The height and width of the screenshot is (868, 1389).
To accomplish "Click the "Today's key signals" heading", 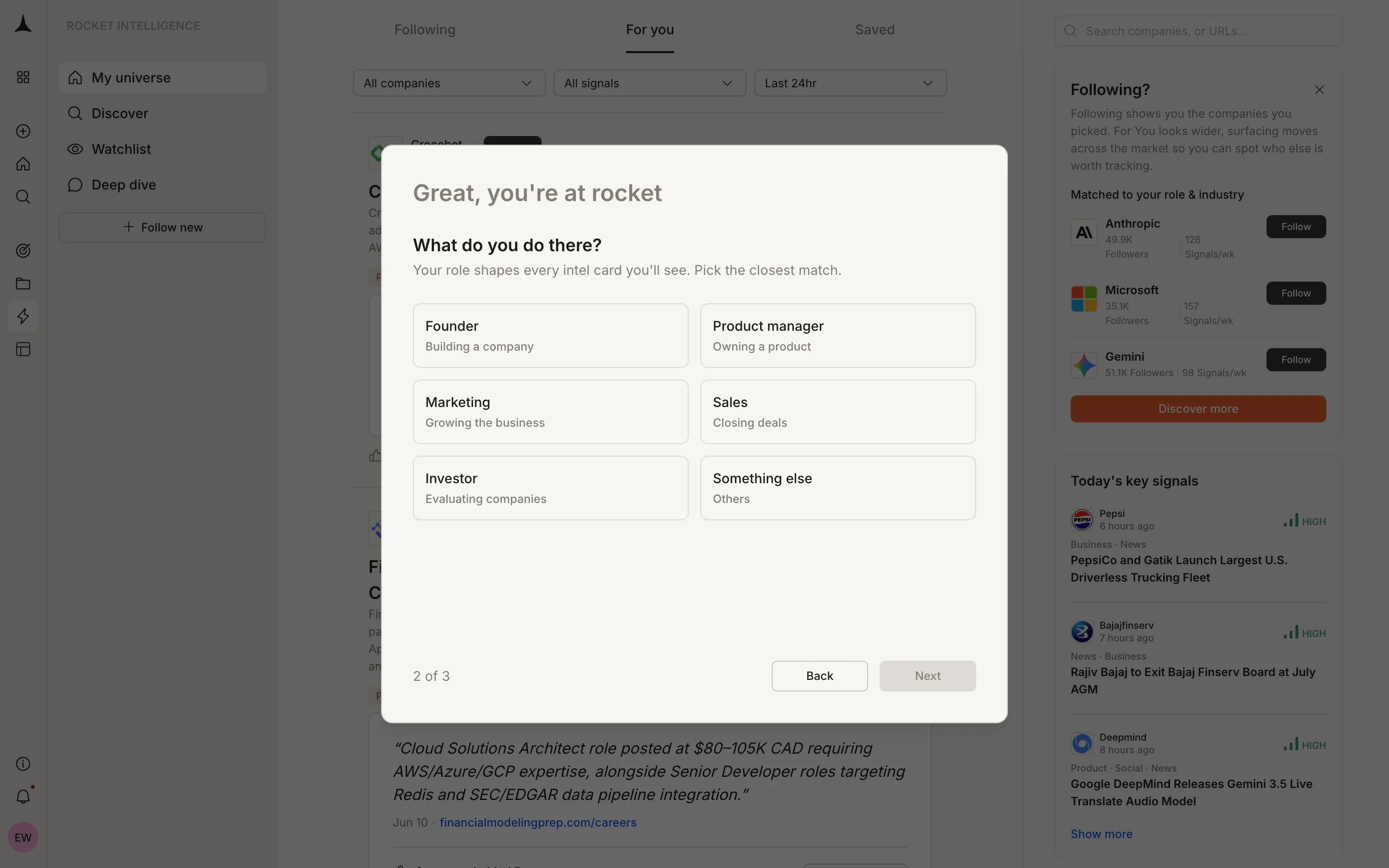I will (x=1134, y=481).
